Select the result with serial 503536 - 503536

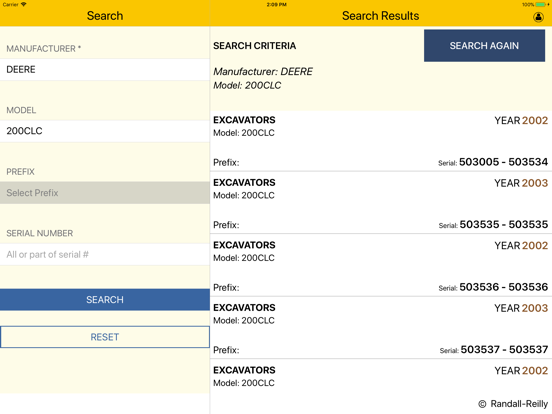tap(381, 266)
